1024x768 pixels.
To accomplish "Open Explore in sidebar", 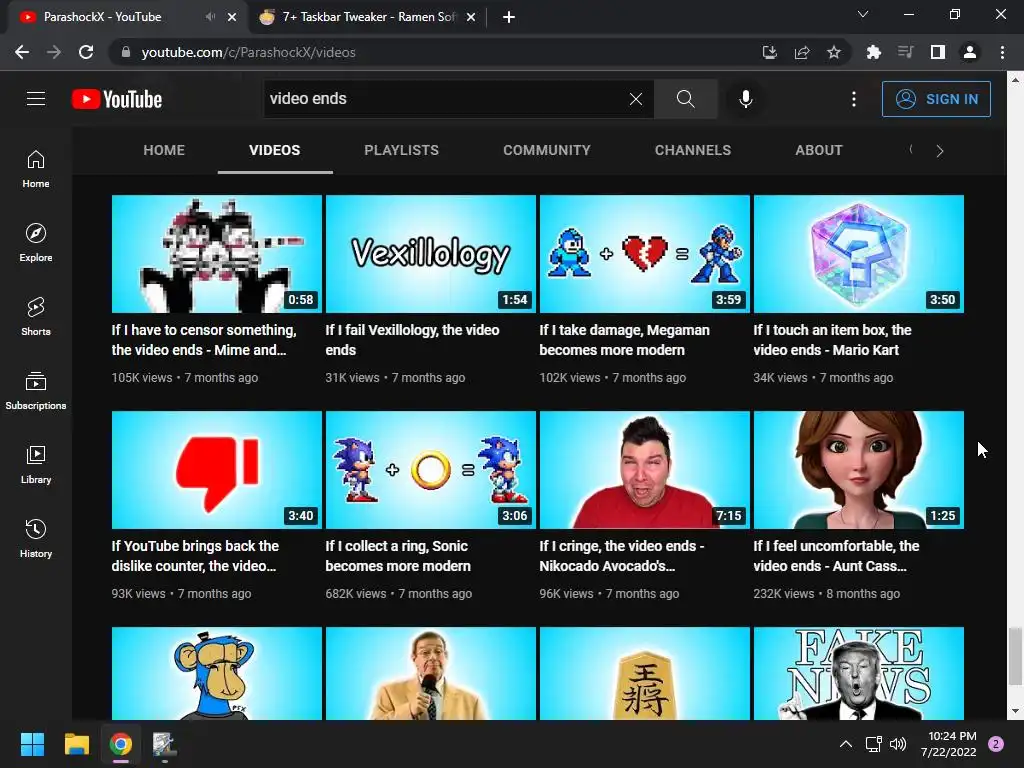I will pyautogui.click(x=36, y=243).
